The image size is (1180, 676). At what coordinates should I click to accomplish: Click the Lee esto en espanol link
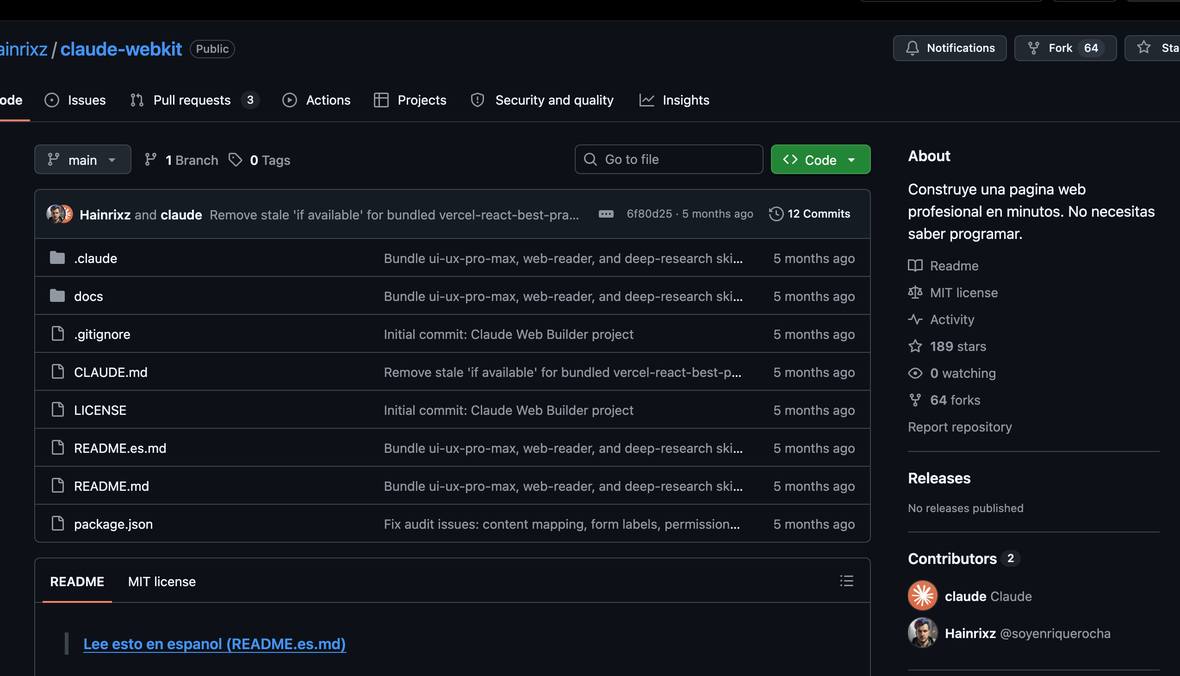coord(214,644)
